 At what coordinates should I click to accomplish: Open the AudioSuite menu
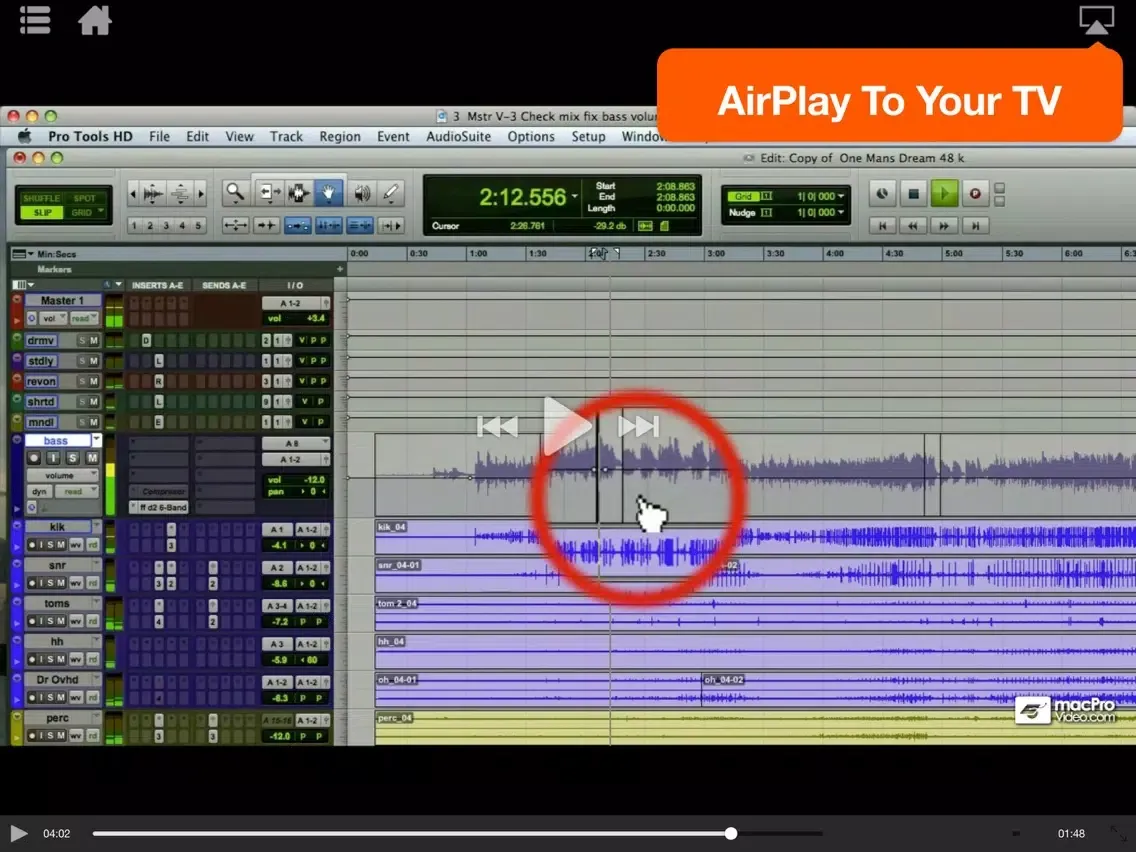point(459,136)
